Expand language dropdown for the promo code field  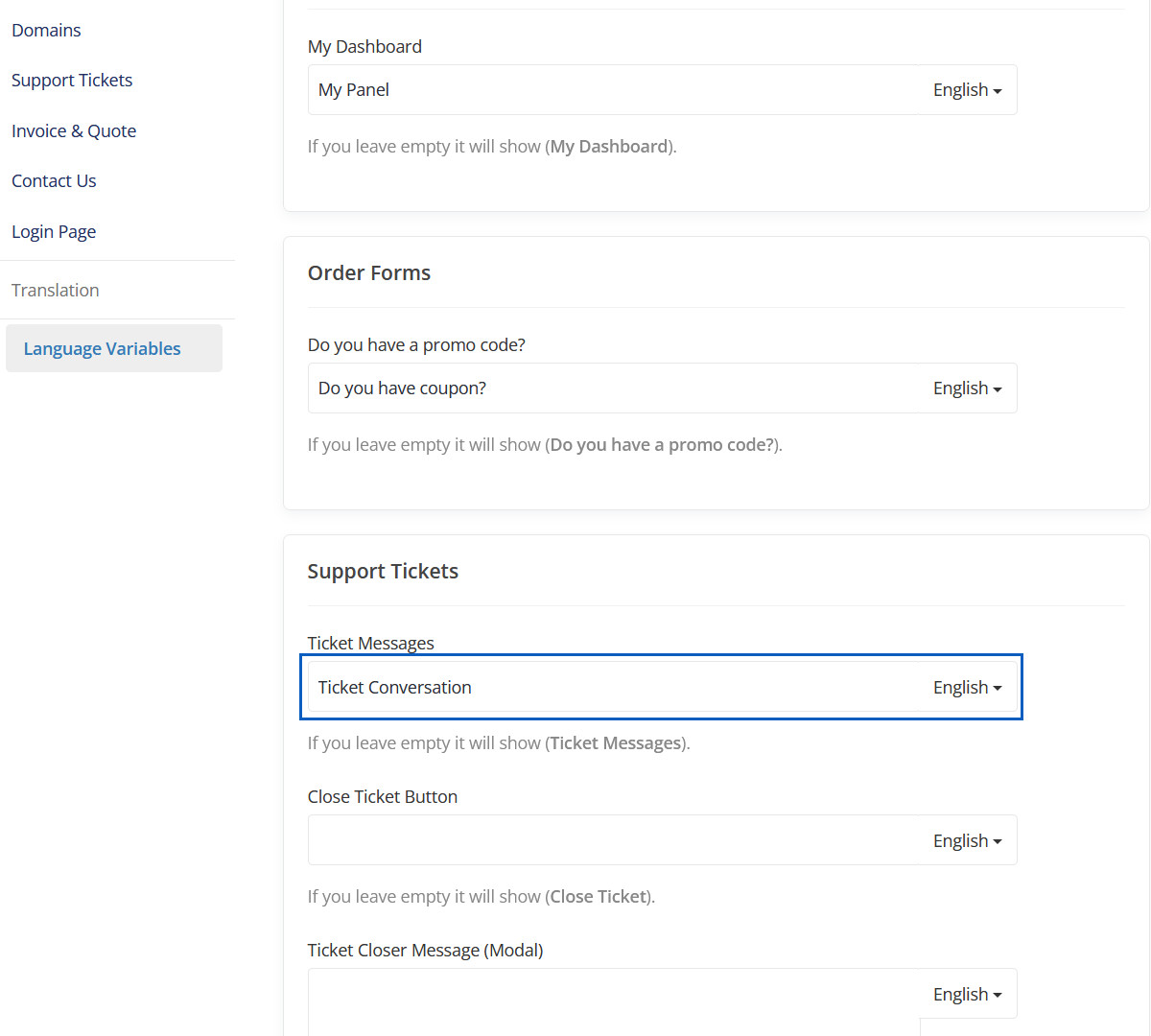click(967, 388)
